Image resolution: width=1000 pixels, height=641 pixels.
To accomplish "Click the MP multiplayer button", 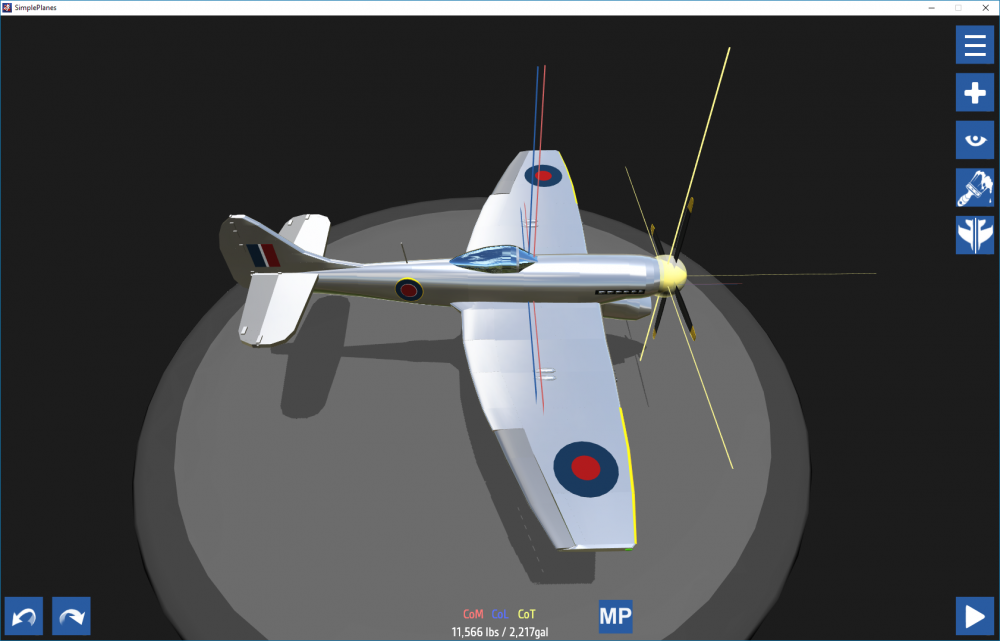I will pos(615,616).
